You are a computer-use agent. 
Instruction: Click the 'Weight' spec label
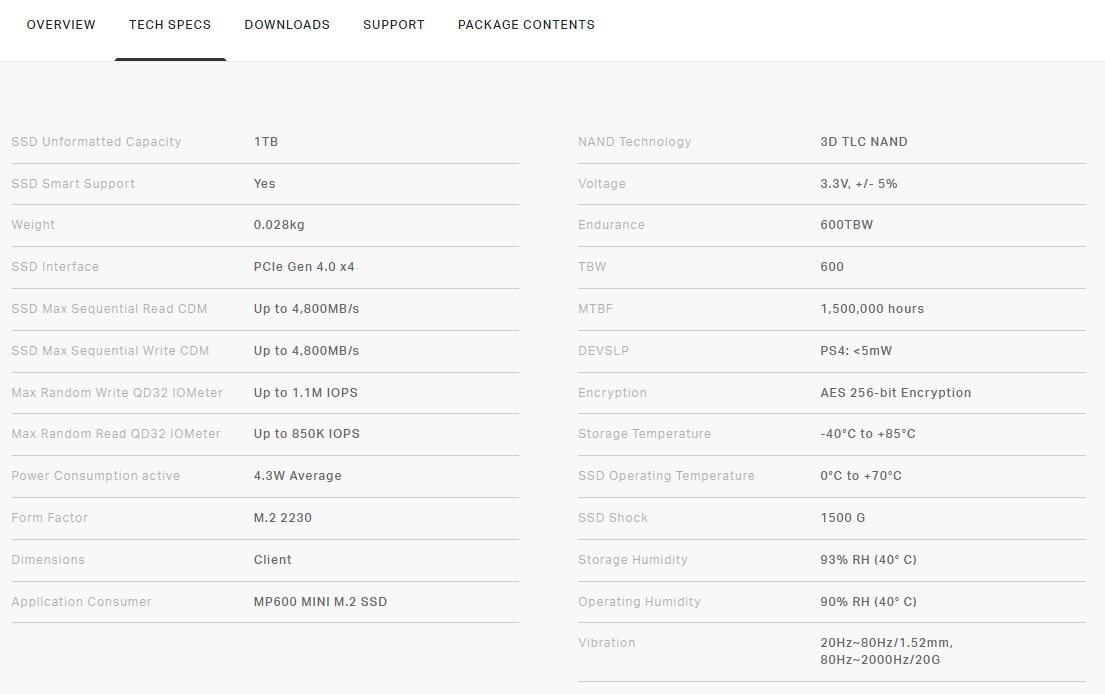coord(33,225)
